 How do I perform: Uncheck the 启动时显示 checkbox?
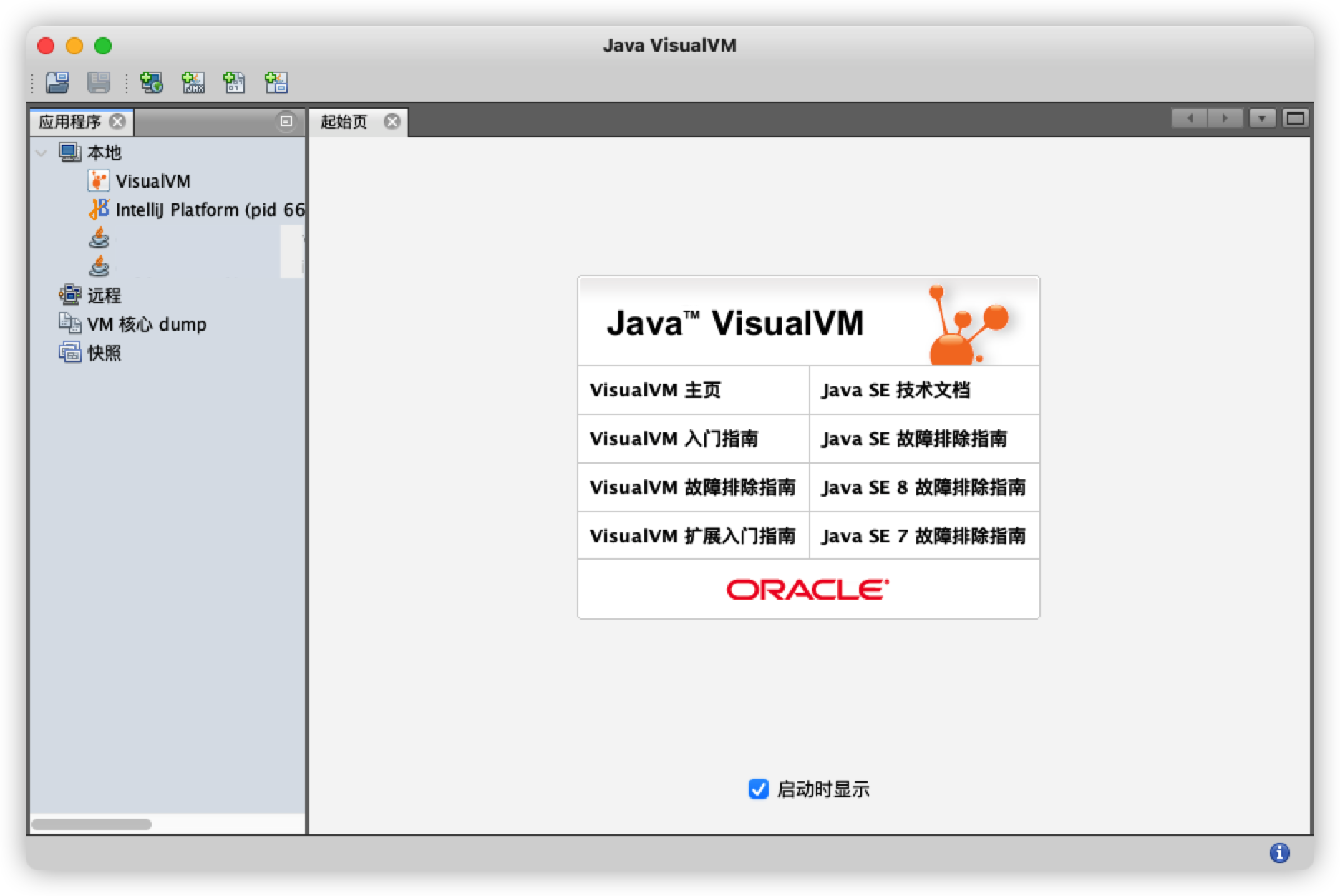point(758,789)
